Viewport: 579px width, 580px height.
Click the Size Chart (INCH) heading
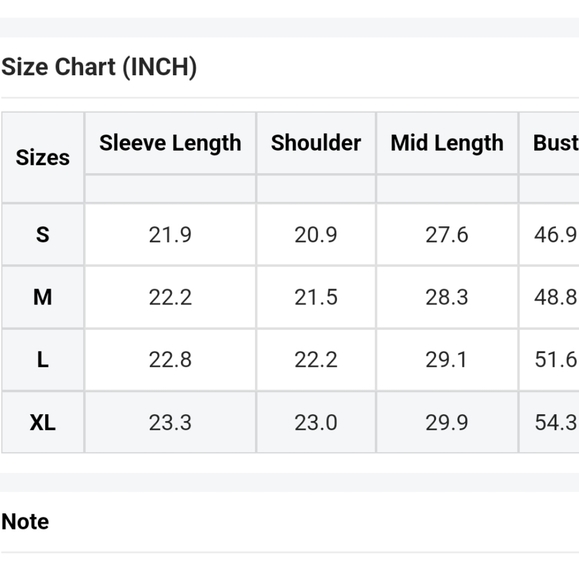pyautogui.click(x=99, y=67)
